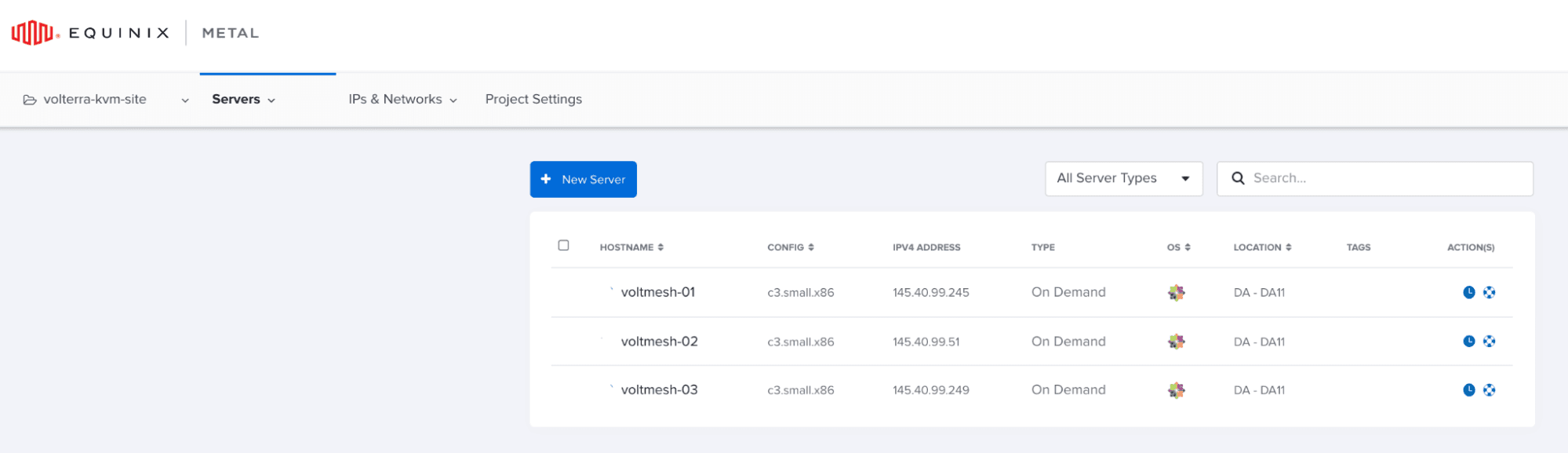Click c3.small.x86 config for voltmesh-02
1568x453 pixels.
(x=801, y=342)
